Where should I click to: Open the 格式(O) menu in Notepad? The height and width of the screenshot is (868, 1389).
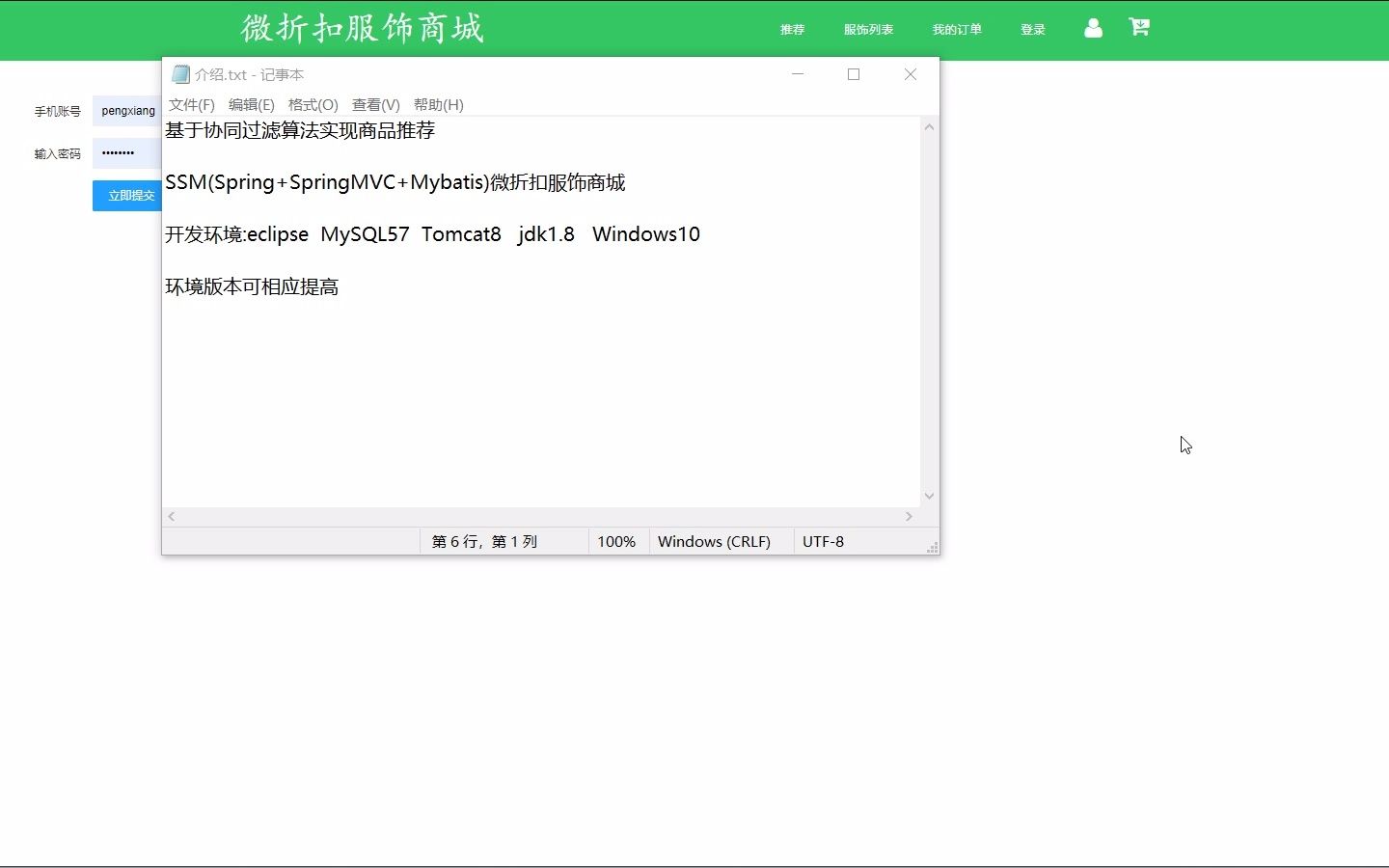click(313, 104)
